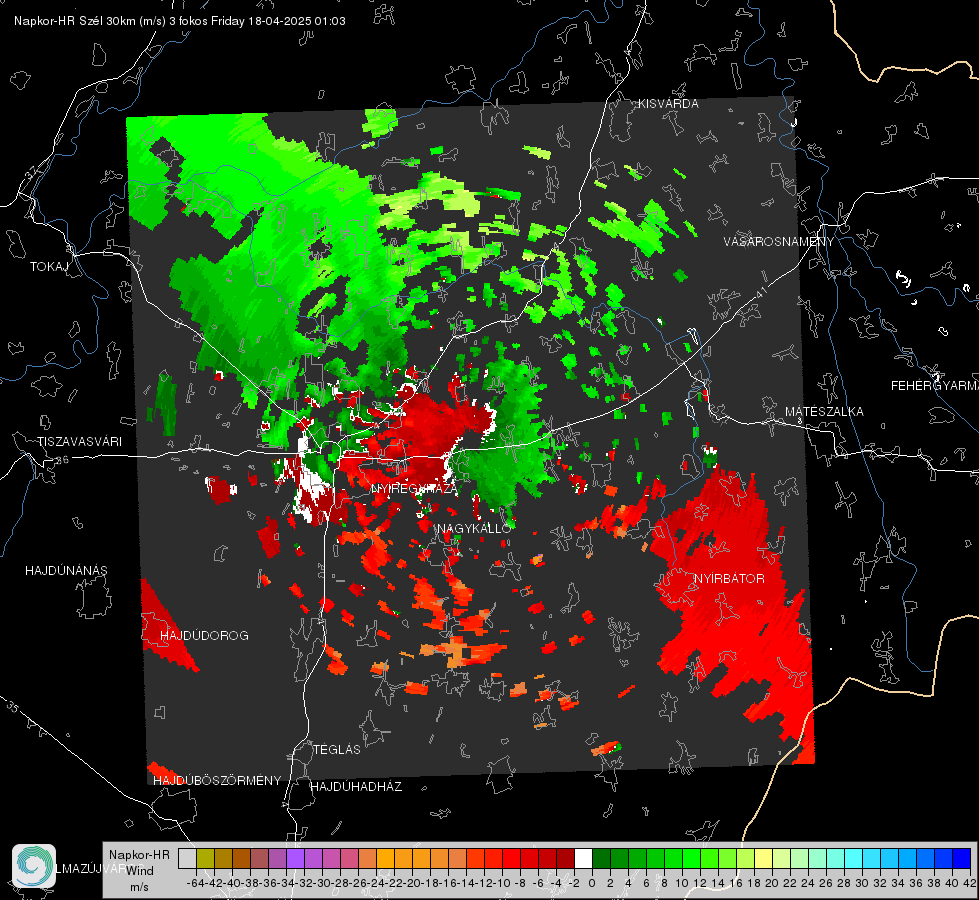Click the NYÍREGYHÁZA city label
This screenshot has height=900, width=979.
[414, 488]
